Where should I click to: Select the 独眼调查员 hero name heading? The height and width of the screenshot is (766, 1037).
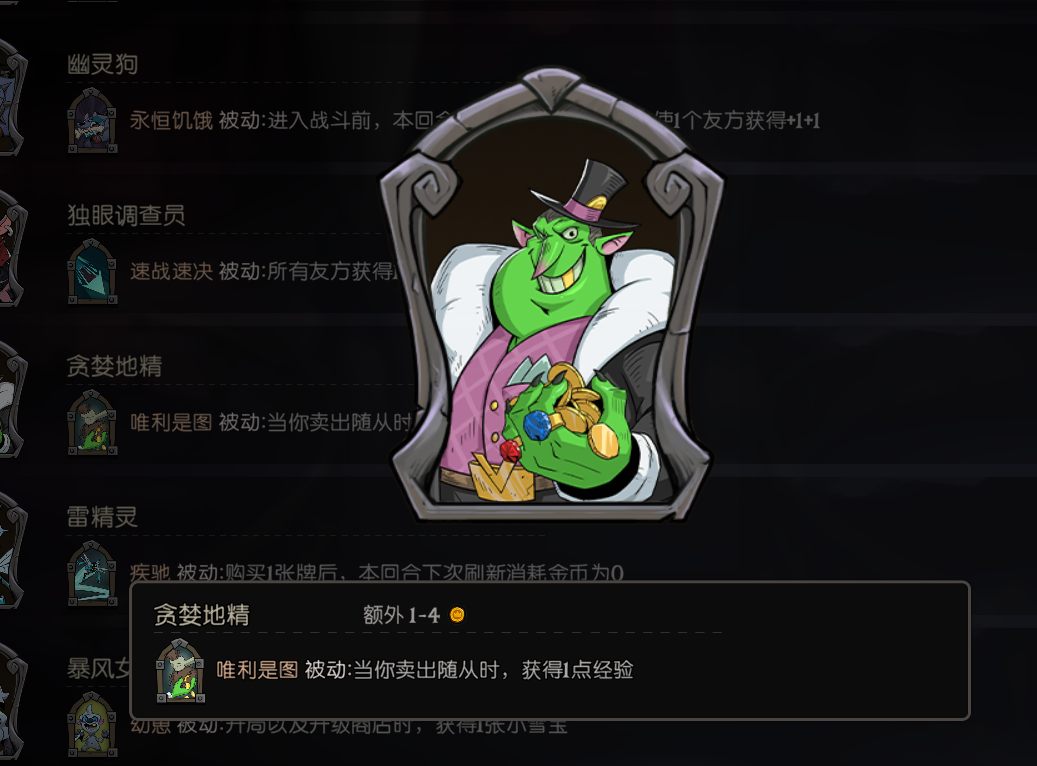pos(126,215)
